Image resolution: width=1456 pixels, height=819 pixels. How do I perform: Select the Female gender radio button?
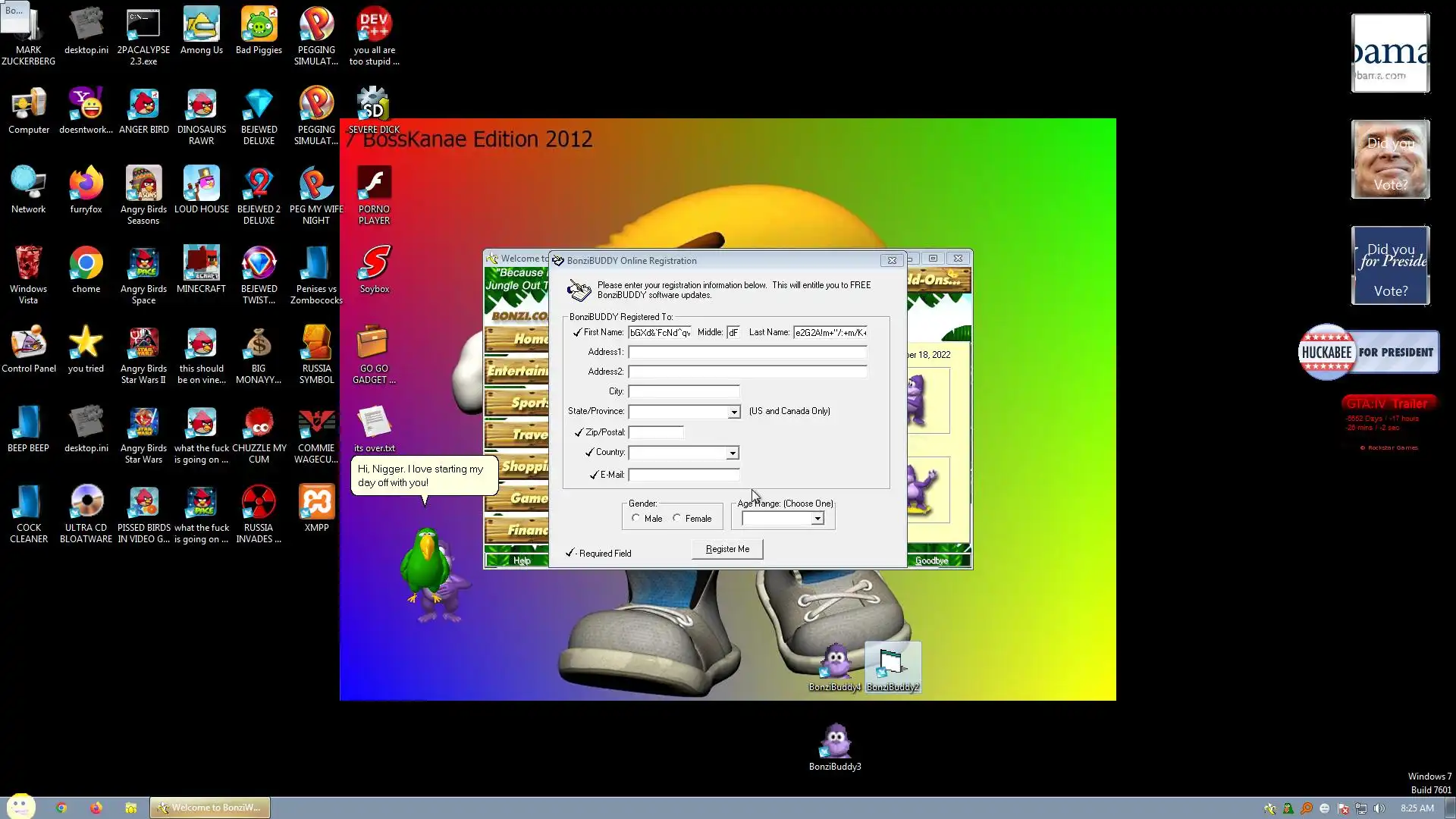click(x=676, y=518)
